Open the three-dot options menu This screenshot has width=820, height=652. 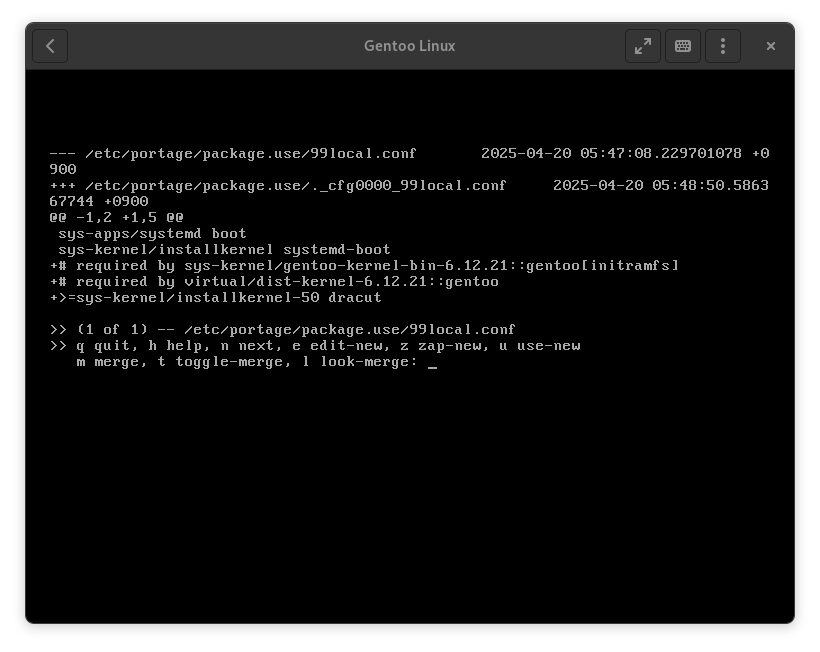coord(723,46)
